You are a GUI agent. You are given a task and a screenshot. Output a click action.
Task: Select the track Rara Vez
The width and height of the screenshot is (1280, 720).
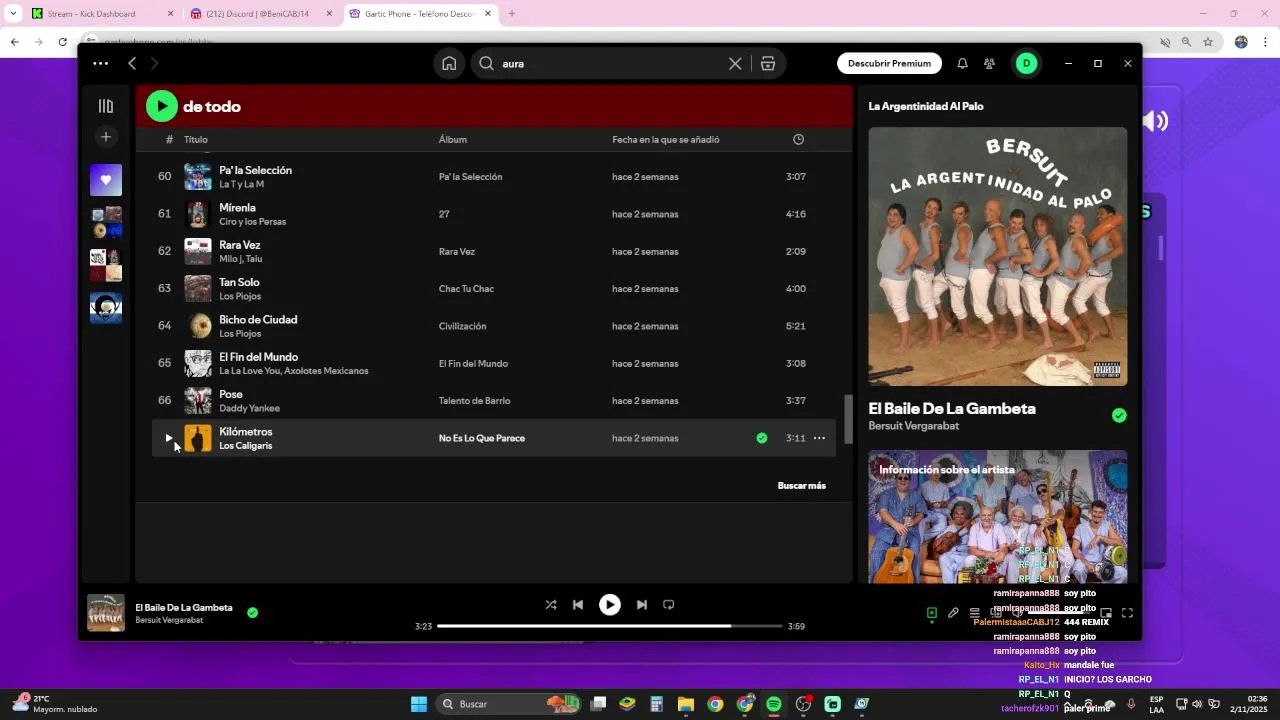pyautogui.click(x=239, y=245)
